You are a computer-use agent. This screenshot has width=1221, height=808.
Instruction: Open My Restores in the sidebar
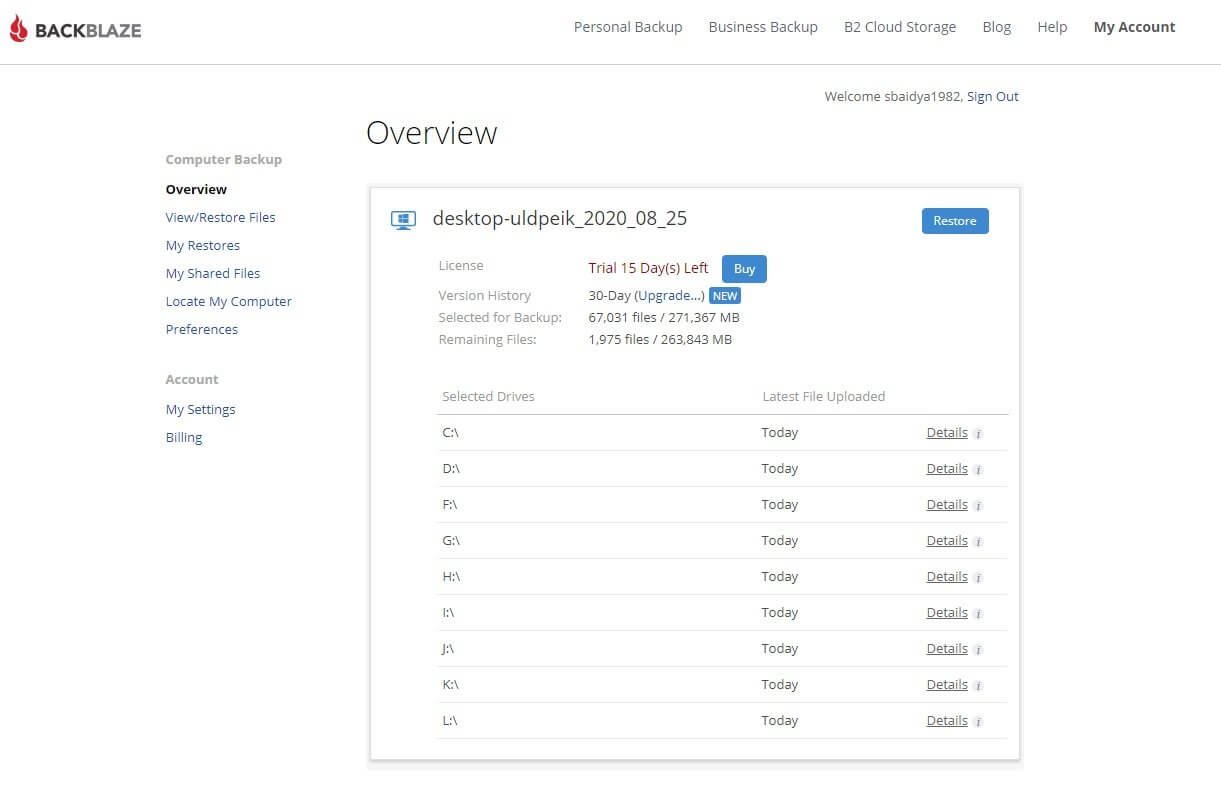tap(203, 245)
